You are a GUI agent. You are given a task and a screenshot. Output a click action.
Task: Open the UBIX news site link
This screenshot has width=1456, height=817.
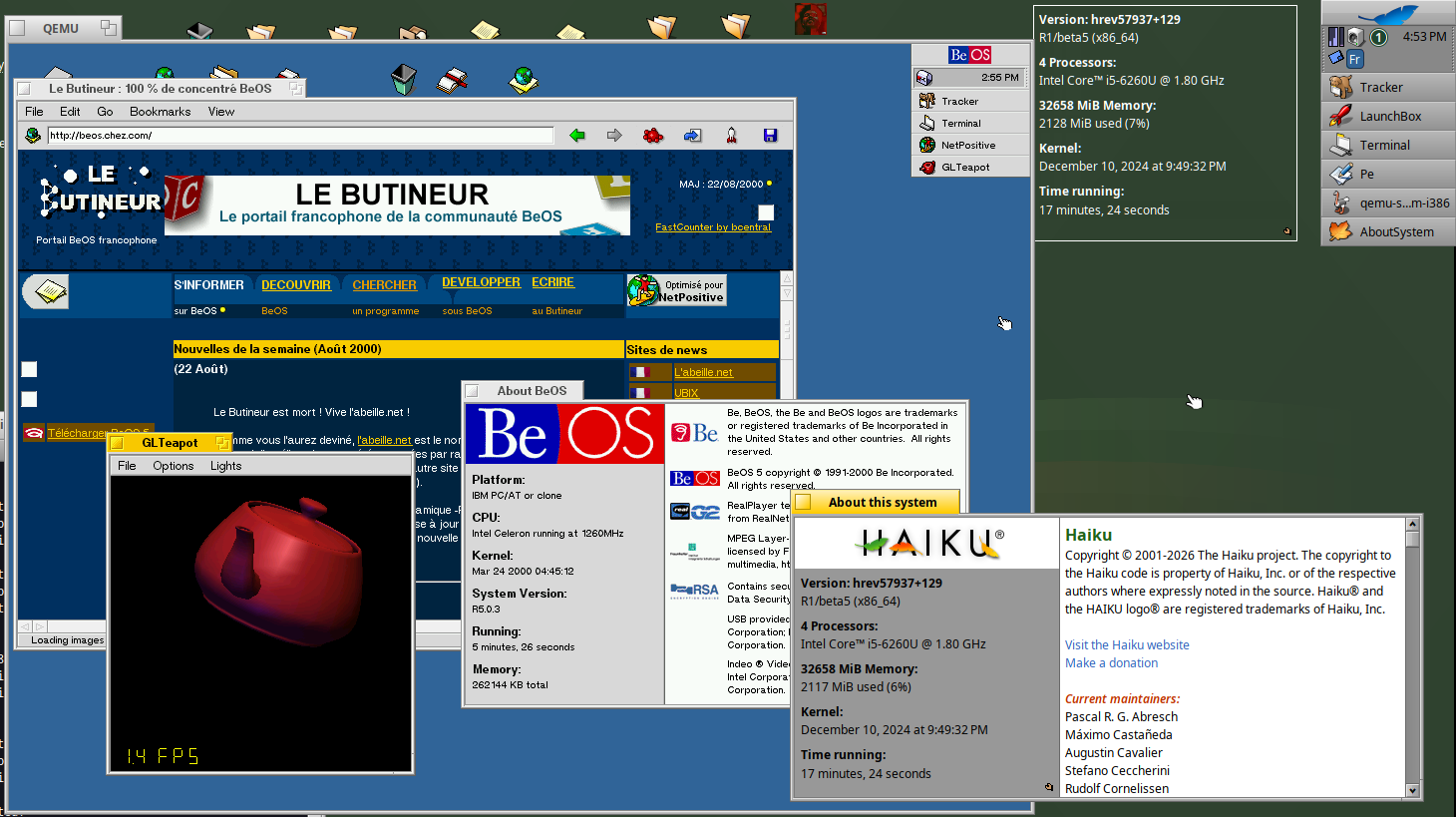[686, 393]
